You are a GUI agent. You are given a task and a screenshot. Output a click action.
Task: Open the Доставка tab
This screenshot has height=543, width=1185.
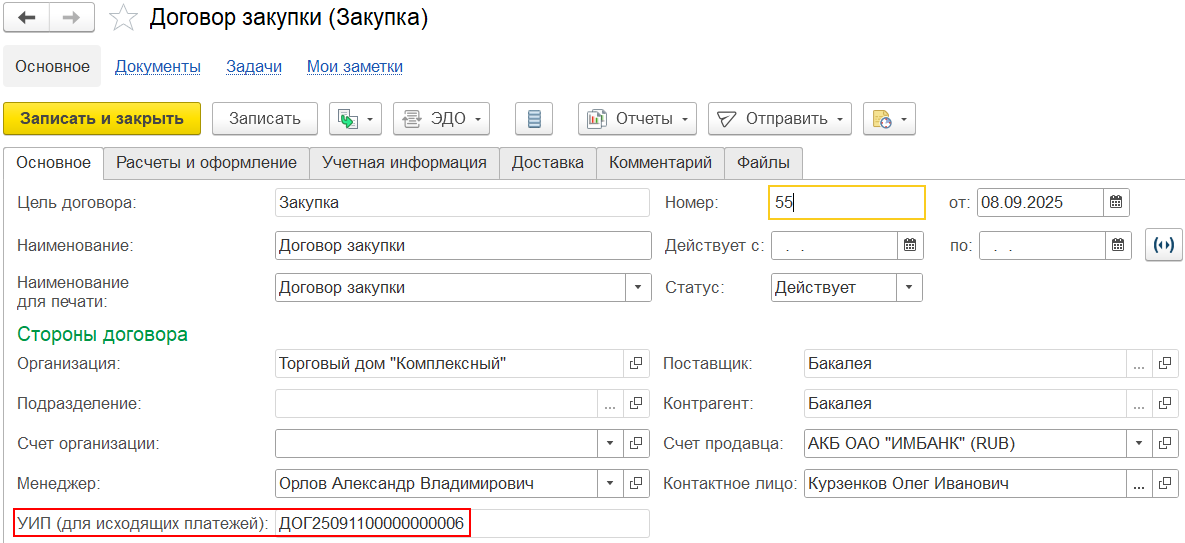pos(547,163)
